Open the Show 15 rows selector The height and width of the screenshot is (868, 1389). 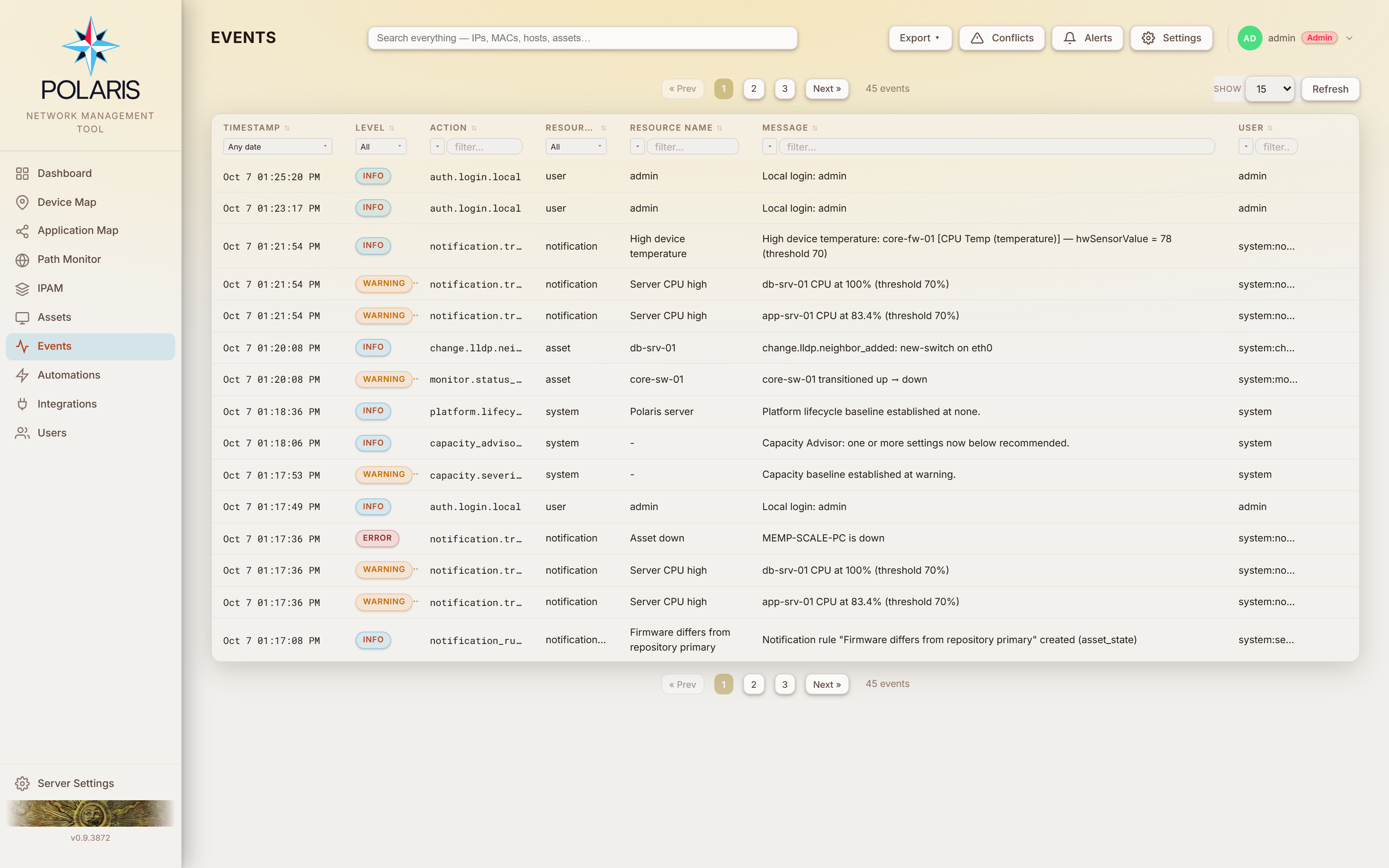[1270, 89]
